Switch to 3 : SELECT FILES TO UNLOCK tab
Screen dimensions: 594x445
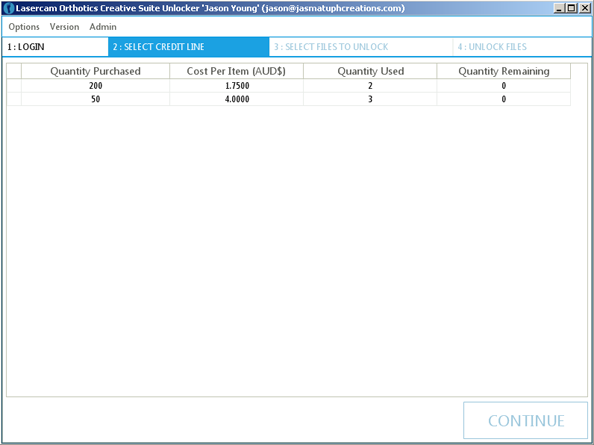[x=361, y=47]
